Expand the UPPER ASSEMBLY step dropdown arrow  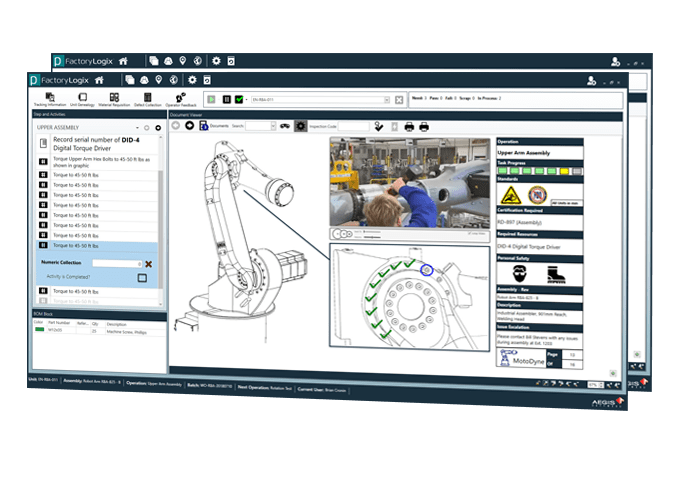(x=135, y=128)
